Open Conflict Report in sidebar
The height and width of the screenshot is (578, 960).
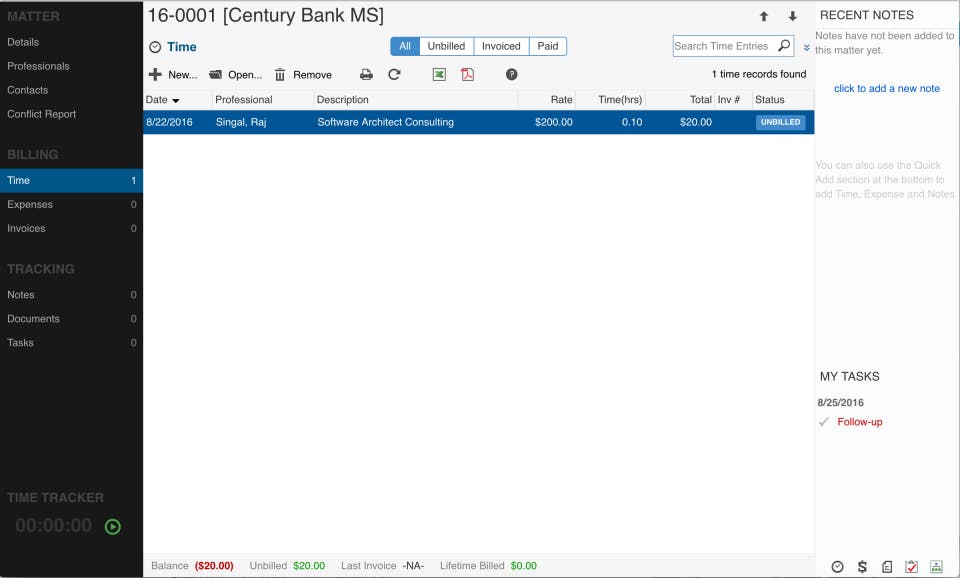click(x=71, y=114)
